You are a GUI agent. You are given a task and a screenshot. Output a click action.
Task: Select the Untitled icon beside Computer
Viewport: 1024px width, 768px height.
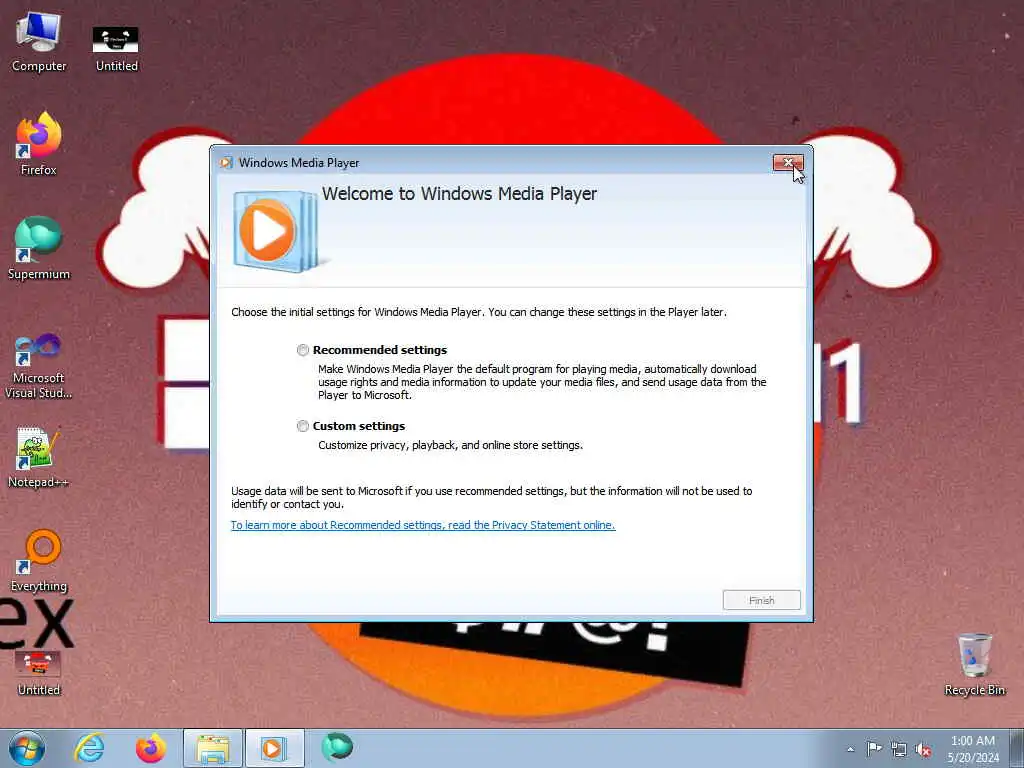(116, 48)
